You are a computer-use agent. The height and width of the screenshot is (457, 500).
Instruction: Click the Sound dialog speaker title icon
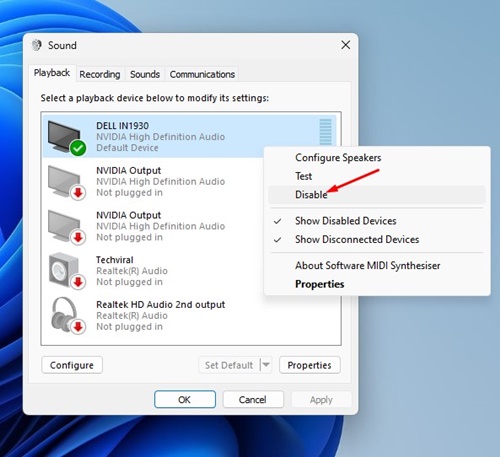(x=37, y=45)
